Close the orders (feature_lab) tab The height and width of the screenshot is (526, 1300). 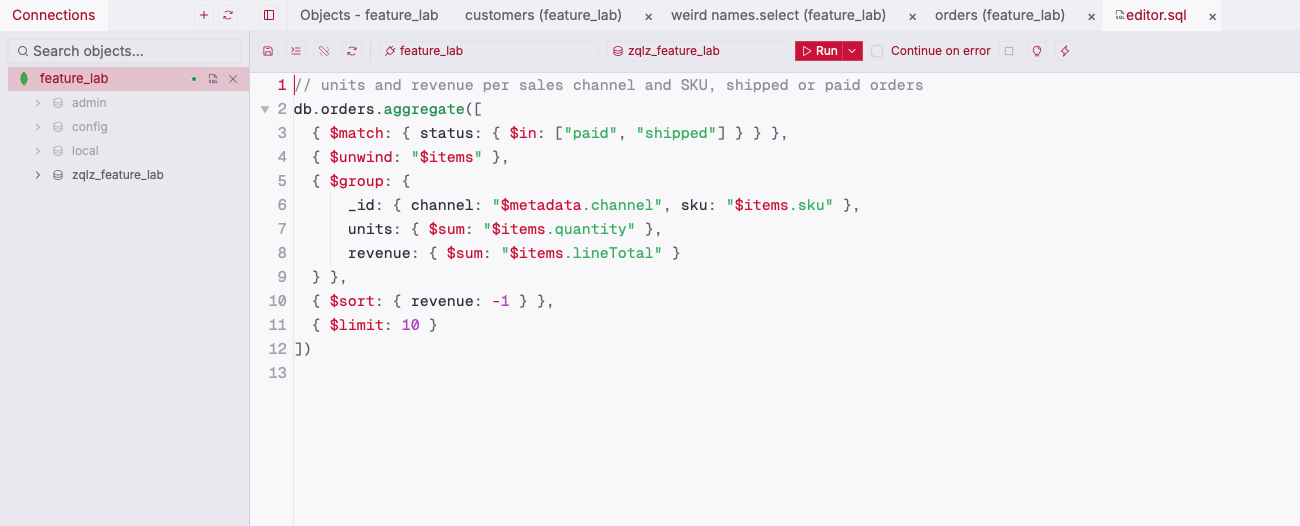(1091, 17)
